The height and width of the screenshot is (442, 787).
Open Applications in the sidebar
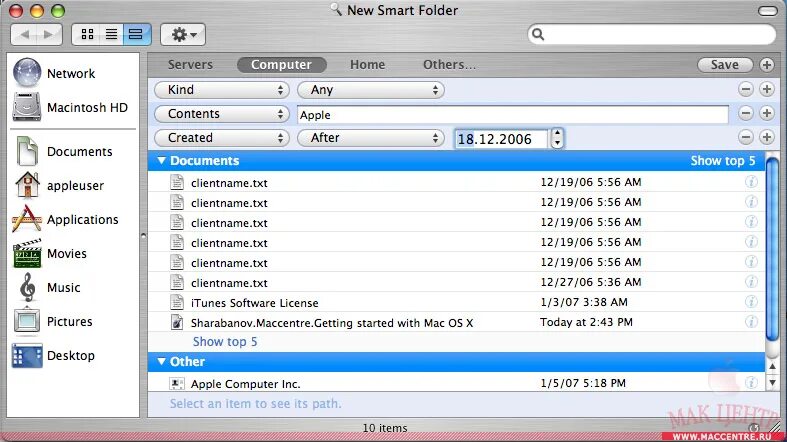point(65,220)
